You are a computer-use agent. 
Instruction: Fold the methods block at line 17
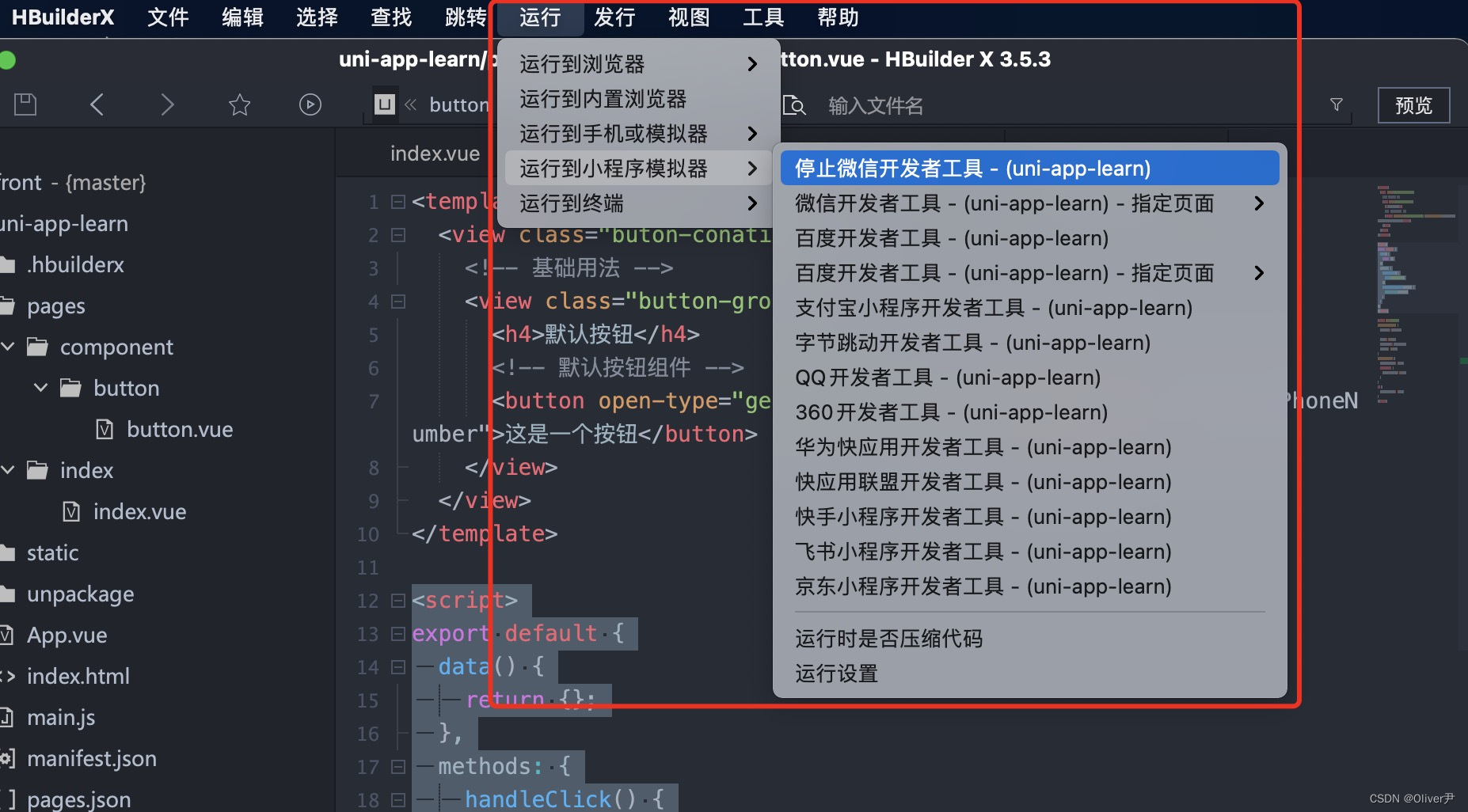(x=398, y=767)
